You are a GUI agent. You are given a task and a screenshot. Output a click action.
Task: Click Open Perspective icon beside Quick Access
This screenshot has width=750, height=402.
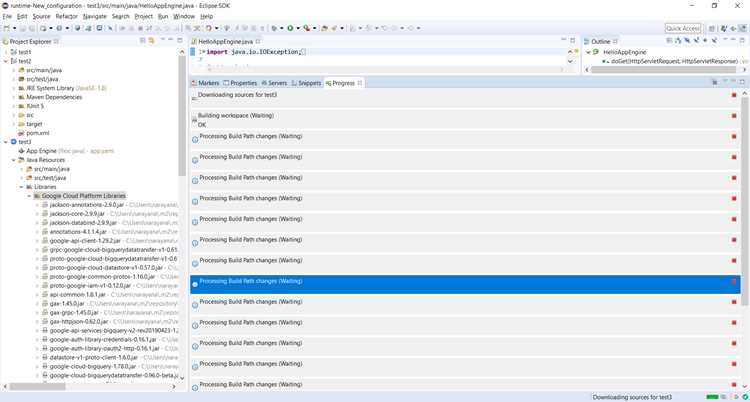[712, 28]
